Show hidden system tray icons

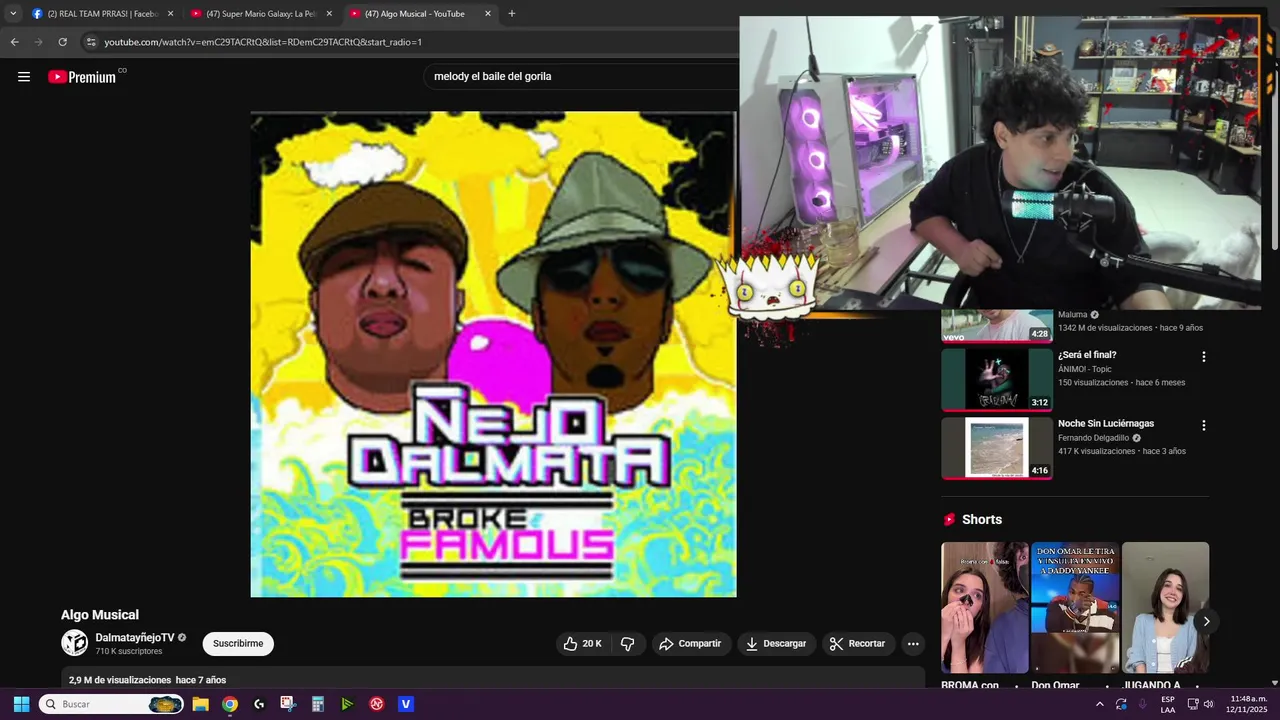[1100, 704]
